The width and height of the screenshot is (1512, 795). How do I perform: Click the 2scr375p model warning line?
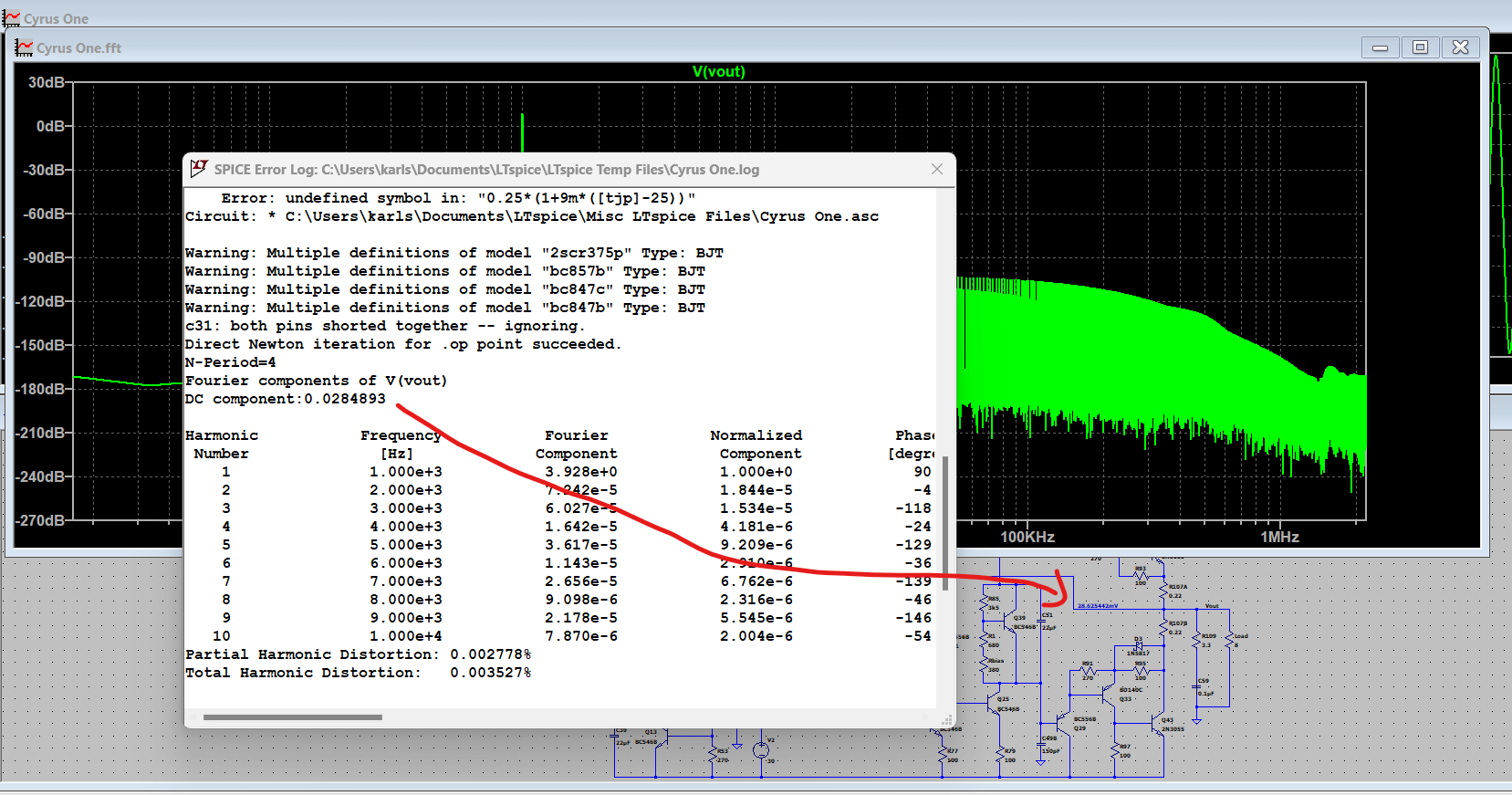tap(454, 253)
